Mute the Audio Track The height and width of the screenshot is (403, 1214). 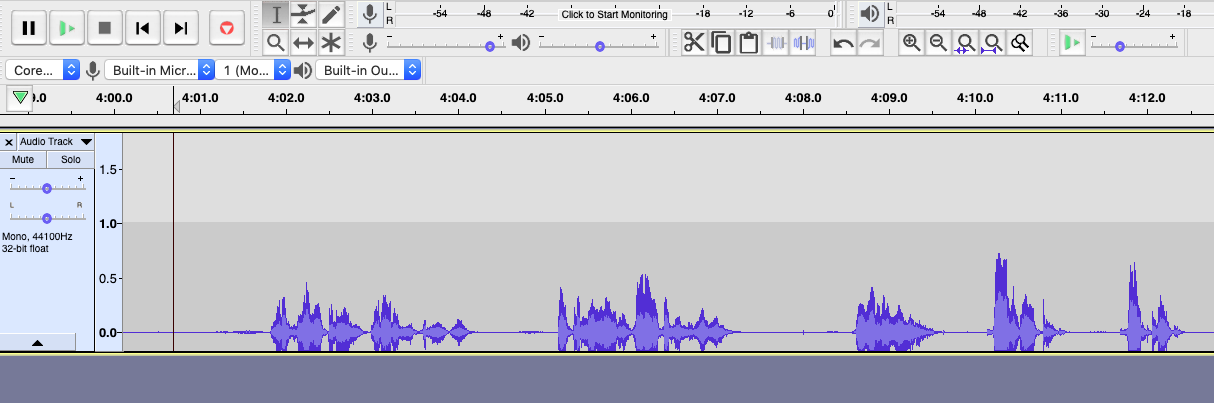click(23, 160)
